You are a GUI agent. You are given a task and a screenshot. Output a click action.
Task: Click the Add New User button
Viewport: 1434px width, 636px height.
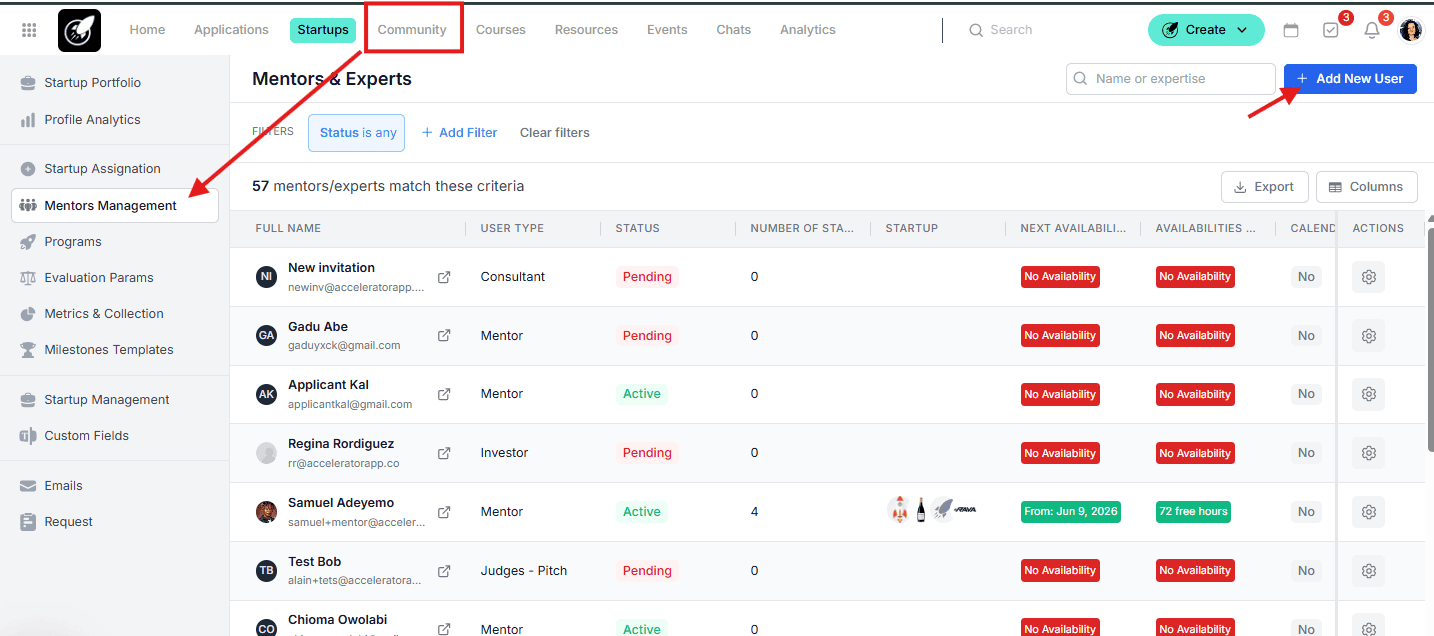point(1350,79)
